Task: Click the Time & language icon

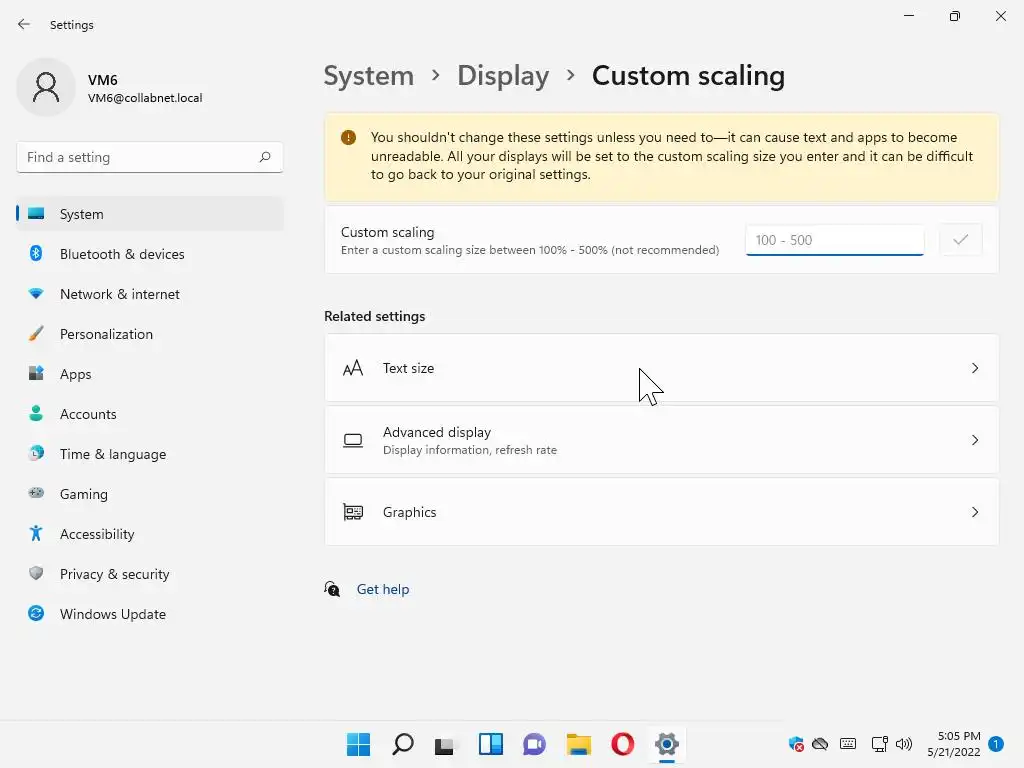Action: (36, 454)
